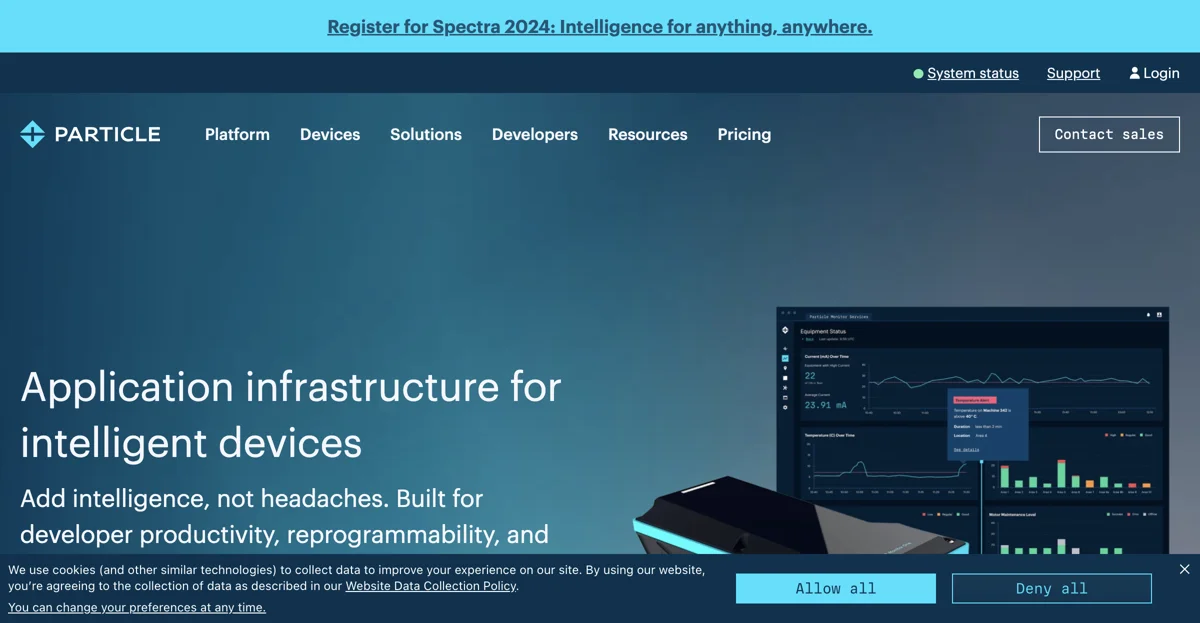This screenshot has height=623, width=1200.
Task: Click the Particle logo icon
Action: 32,134
